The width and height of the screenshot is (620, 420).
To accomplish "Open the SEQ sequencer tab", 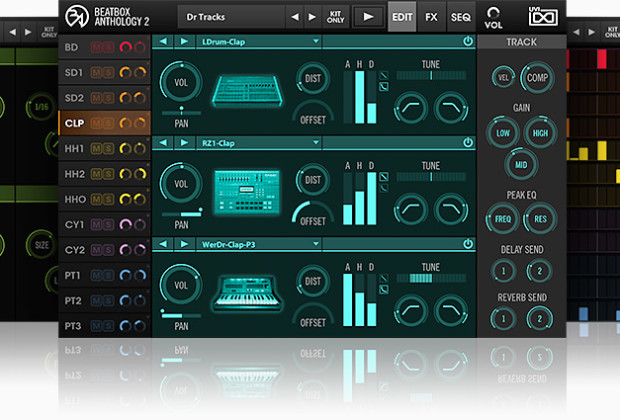I will pos(461,17).
